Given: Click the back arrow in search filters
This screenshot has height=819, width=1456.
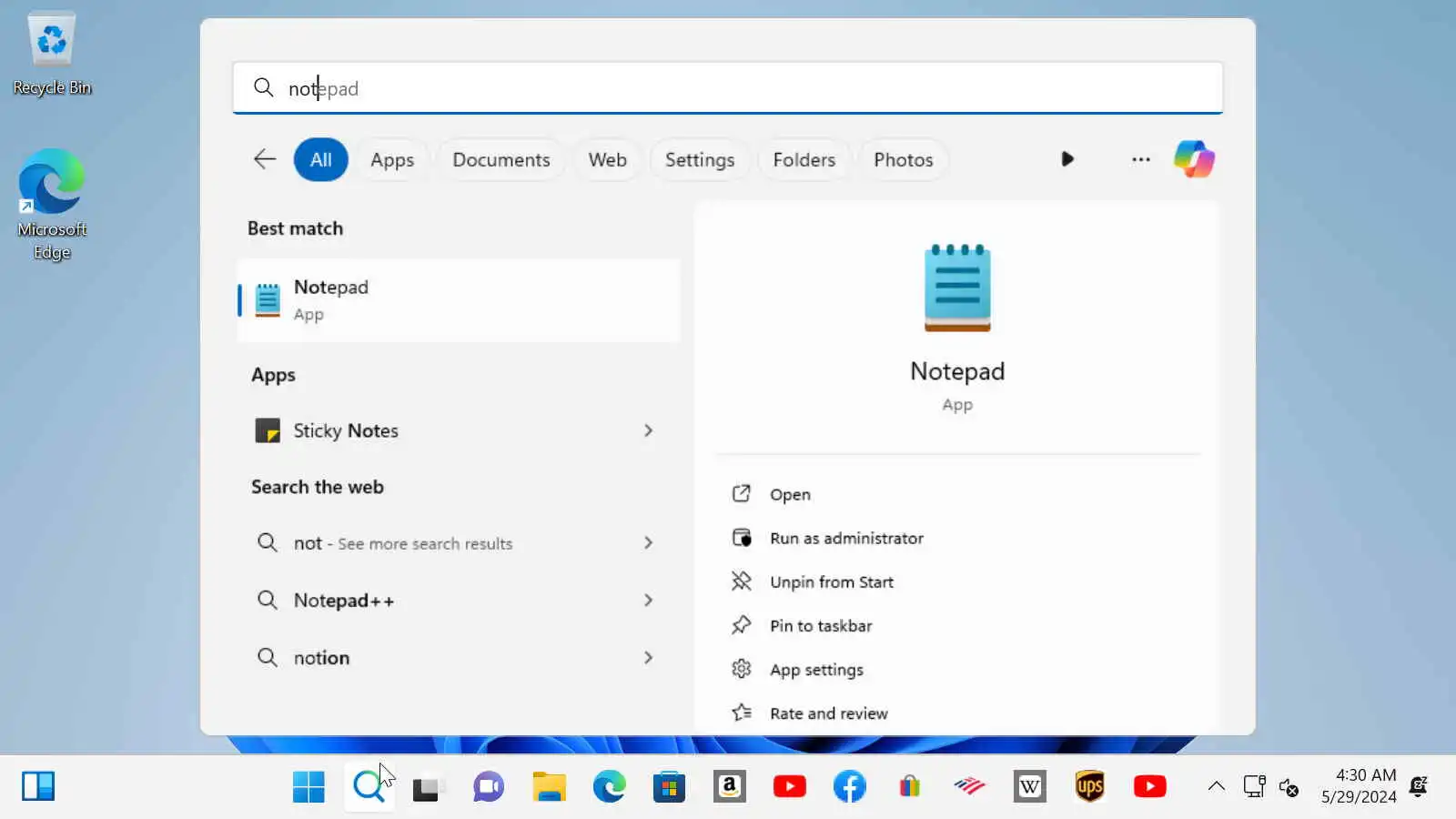Looking at the screenshot, I should coord(265,159).
